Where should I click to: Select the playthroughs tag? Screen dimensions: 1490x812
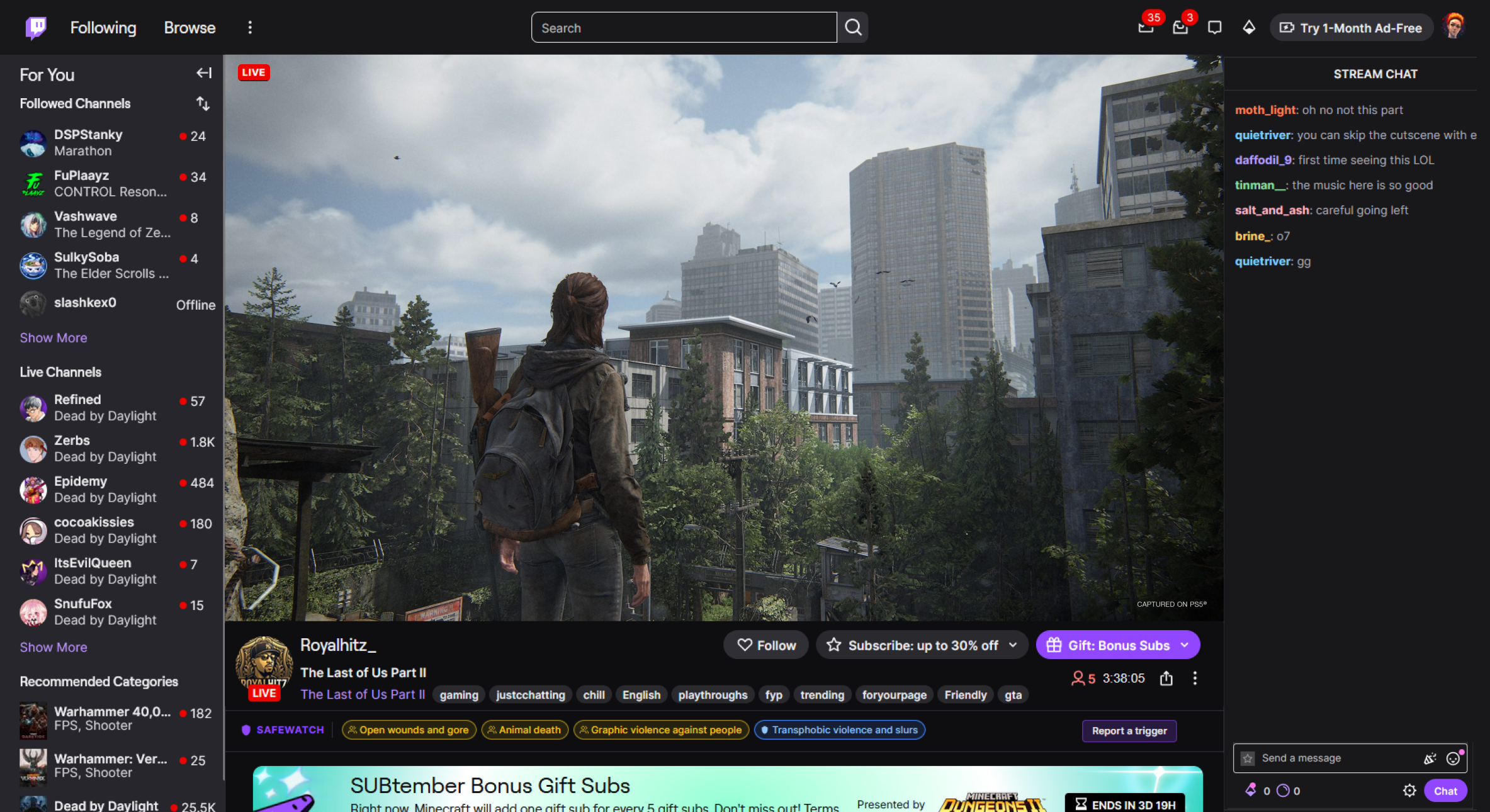[x=713, y=695]
